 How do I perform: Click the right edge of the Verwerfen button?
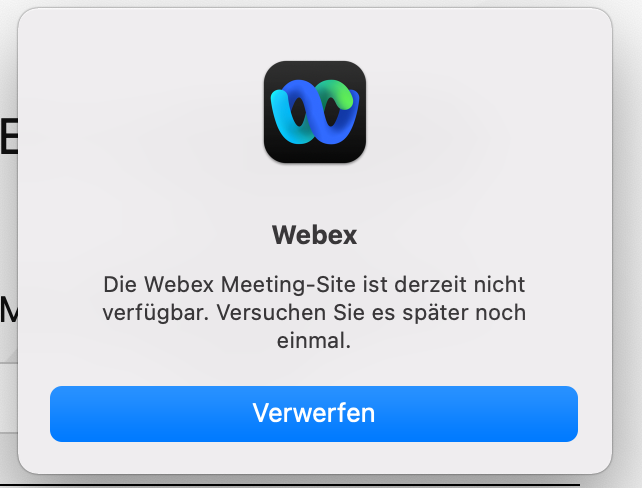coord(571,413)
